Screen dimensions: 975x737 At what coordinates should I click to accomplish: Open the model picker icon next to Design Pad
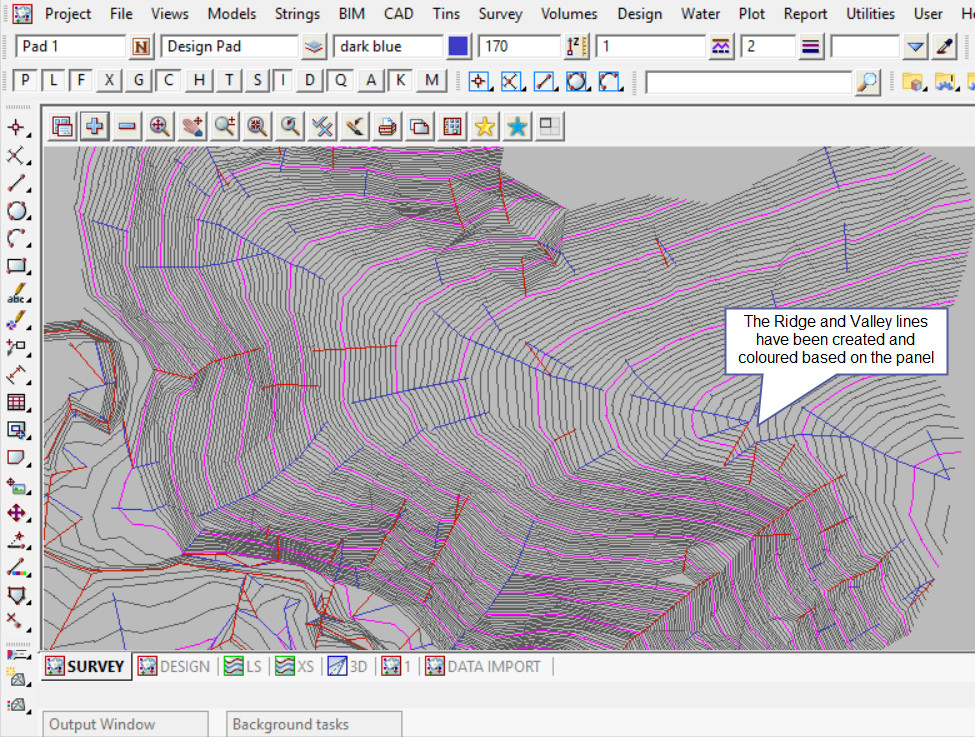(314, 47)
